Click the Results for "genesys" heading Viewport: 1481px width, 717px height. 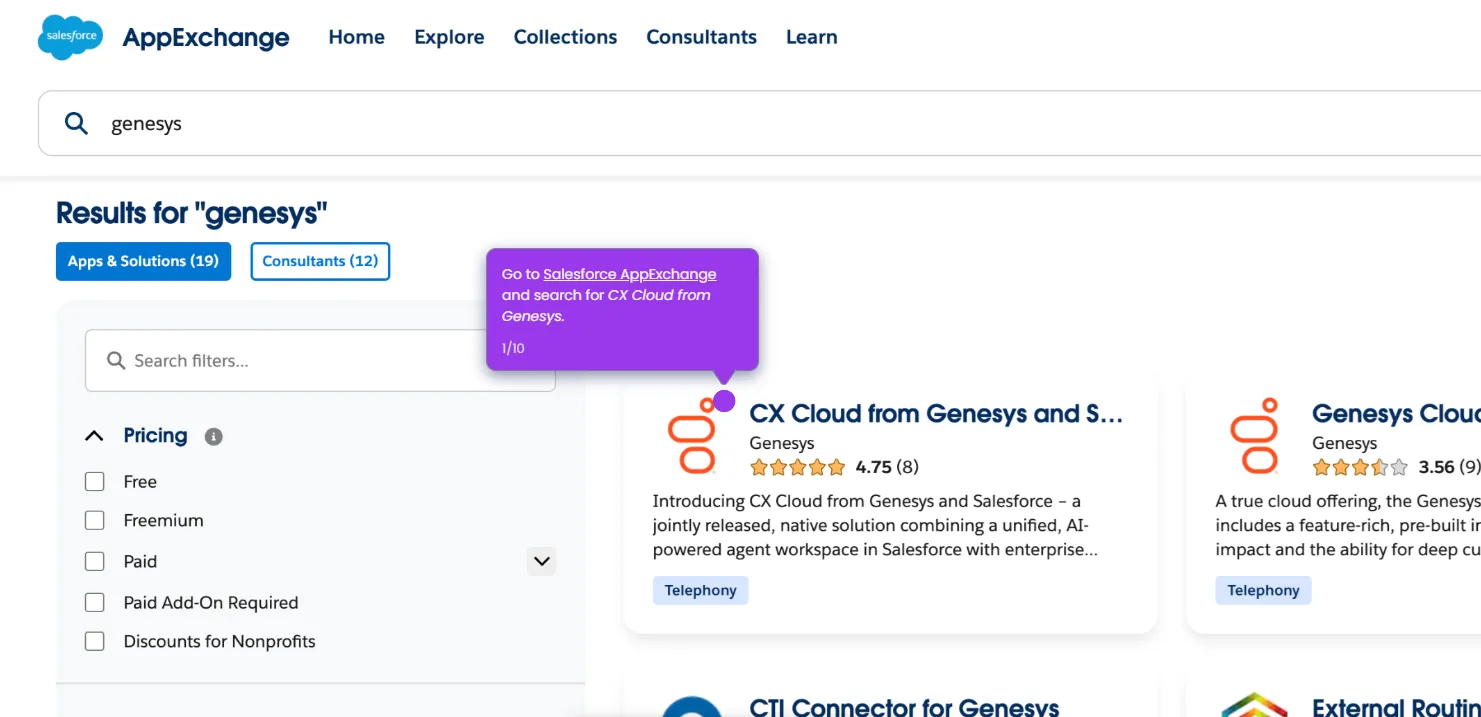pos(192,213)
